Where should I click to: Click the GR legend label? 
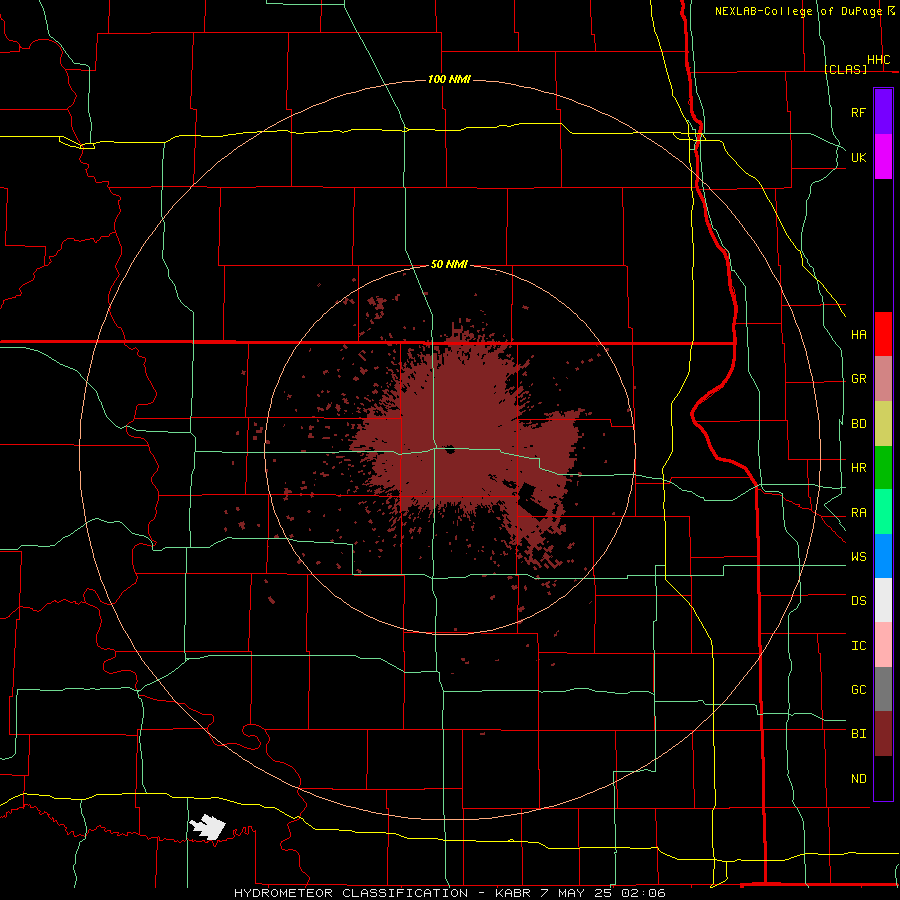[858, 379]
